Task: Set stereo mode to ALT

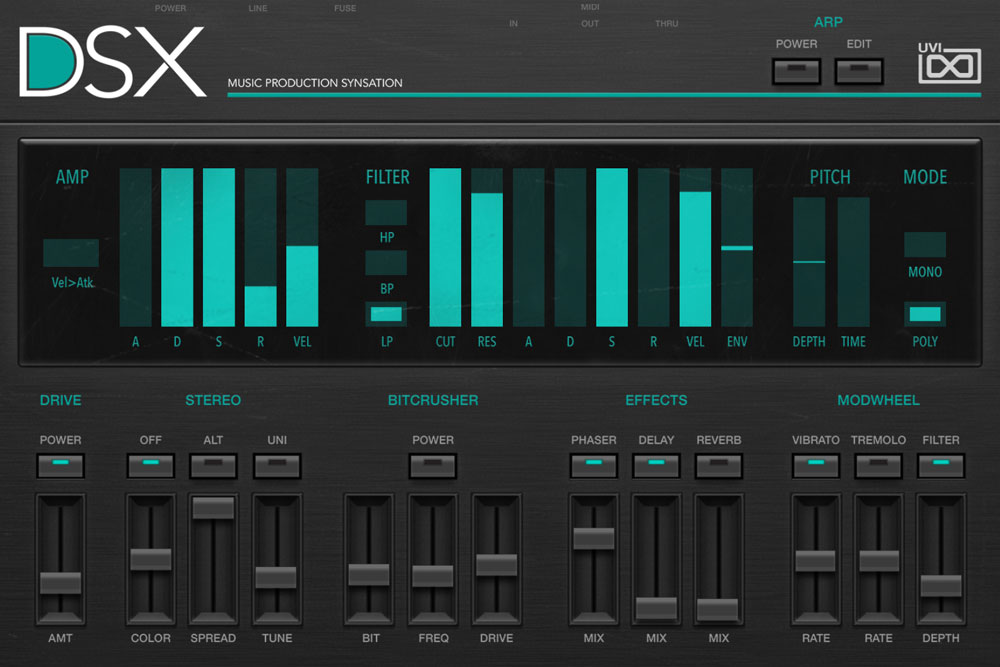Action: (213, 465)
